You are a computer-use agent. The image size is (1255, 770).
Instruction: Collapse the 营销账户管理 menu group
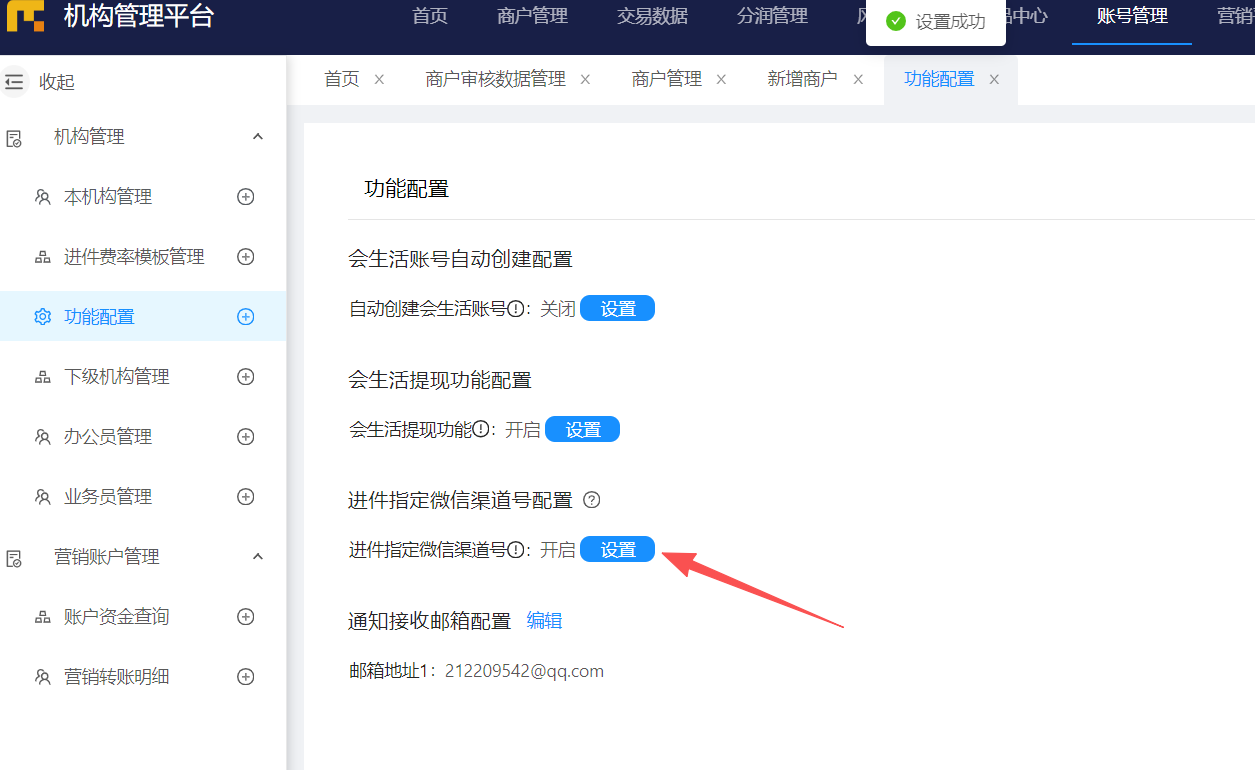[257, 557]
